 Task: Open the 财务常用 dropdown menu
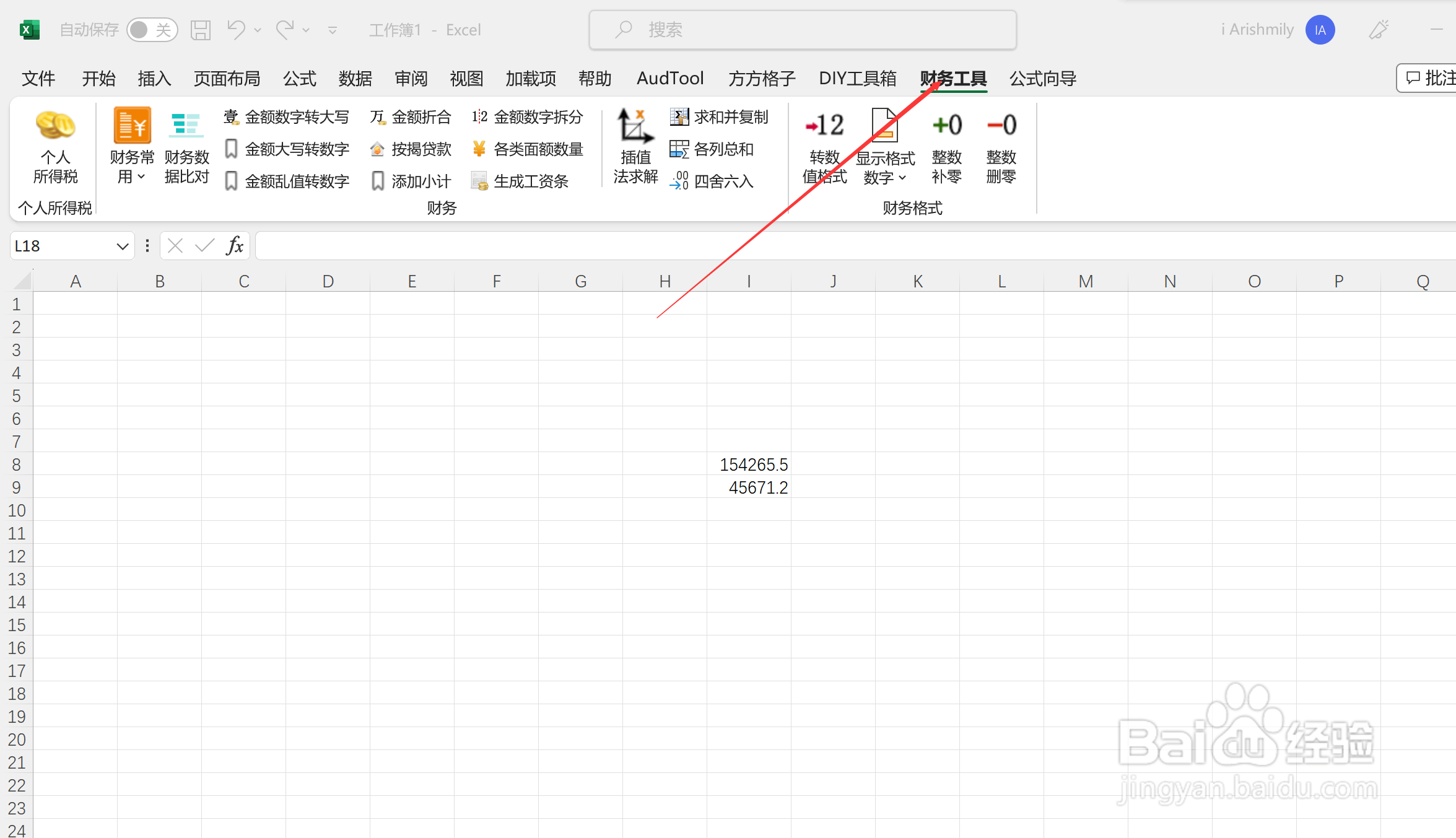[x=132, y=147]
